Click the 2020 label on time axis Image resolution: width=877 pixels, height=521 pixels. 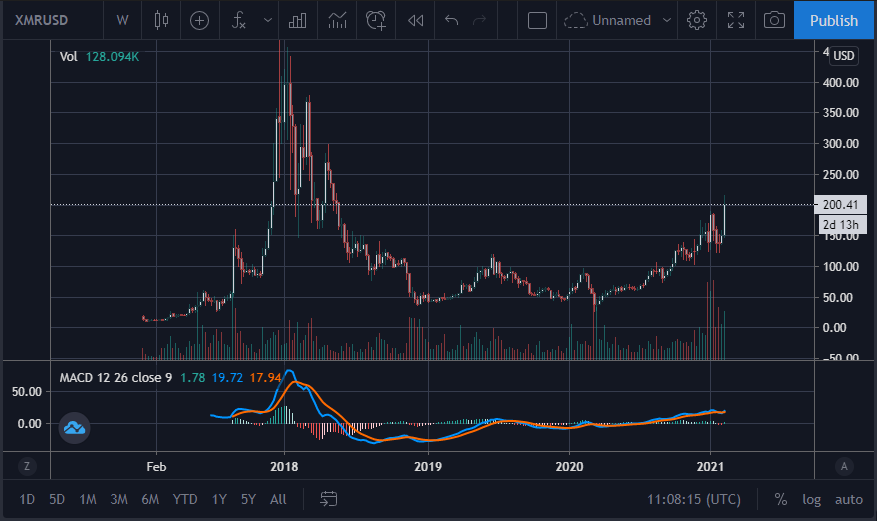[x=569, y=466]
